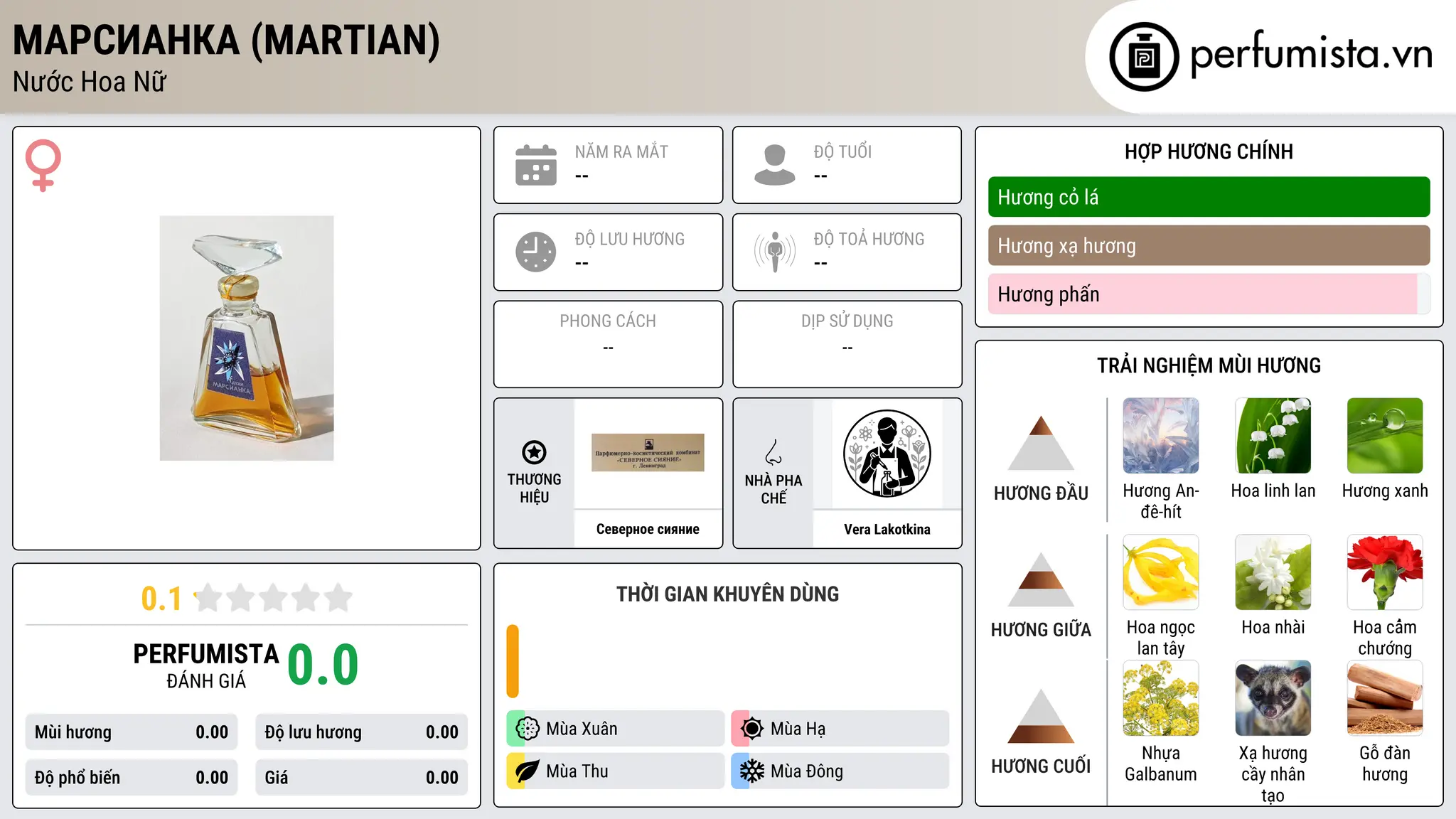Click the Độ phổ biến score row

point(132,778)
